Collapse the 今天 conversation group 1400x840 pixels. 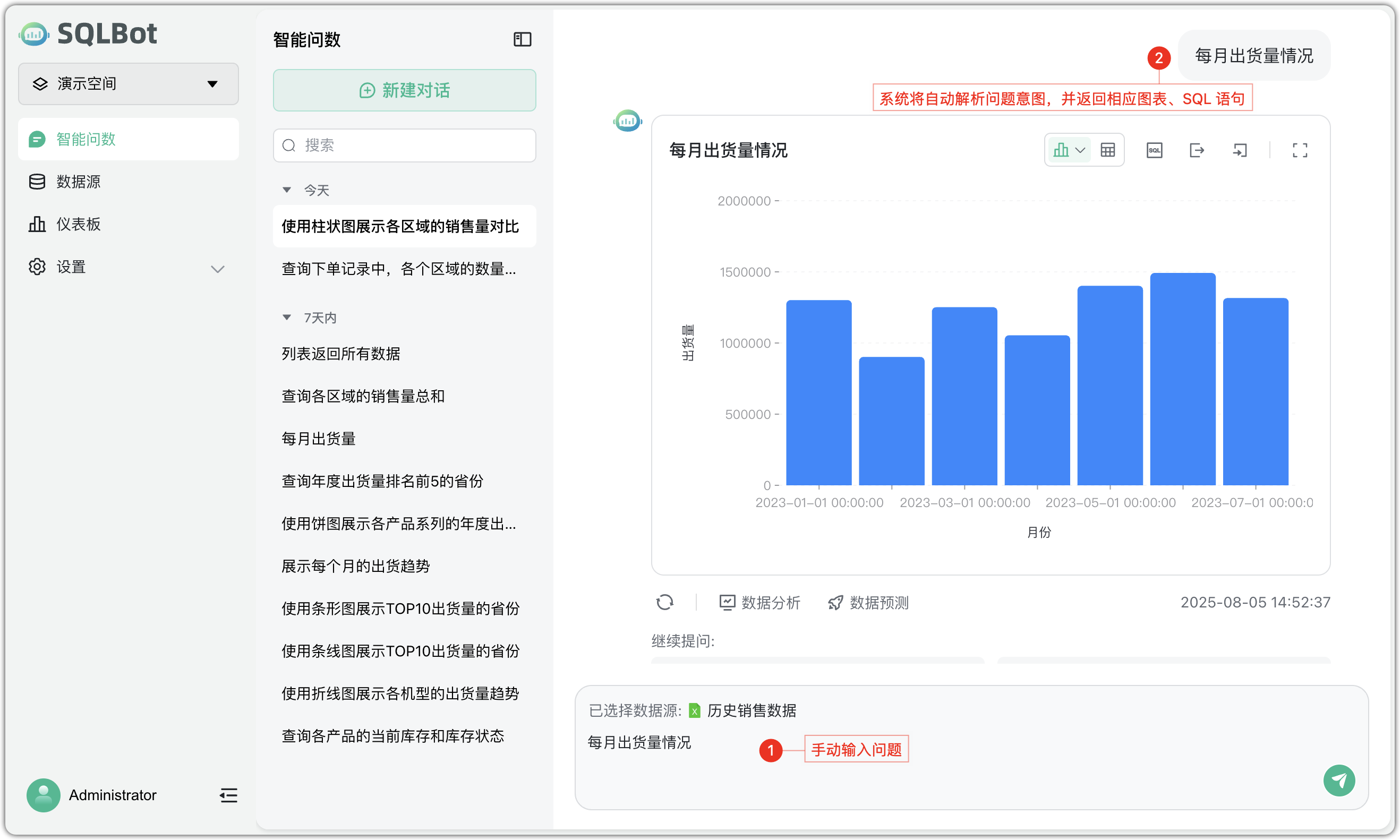click(x=287, y=190)
